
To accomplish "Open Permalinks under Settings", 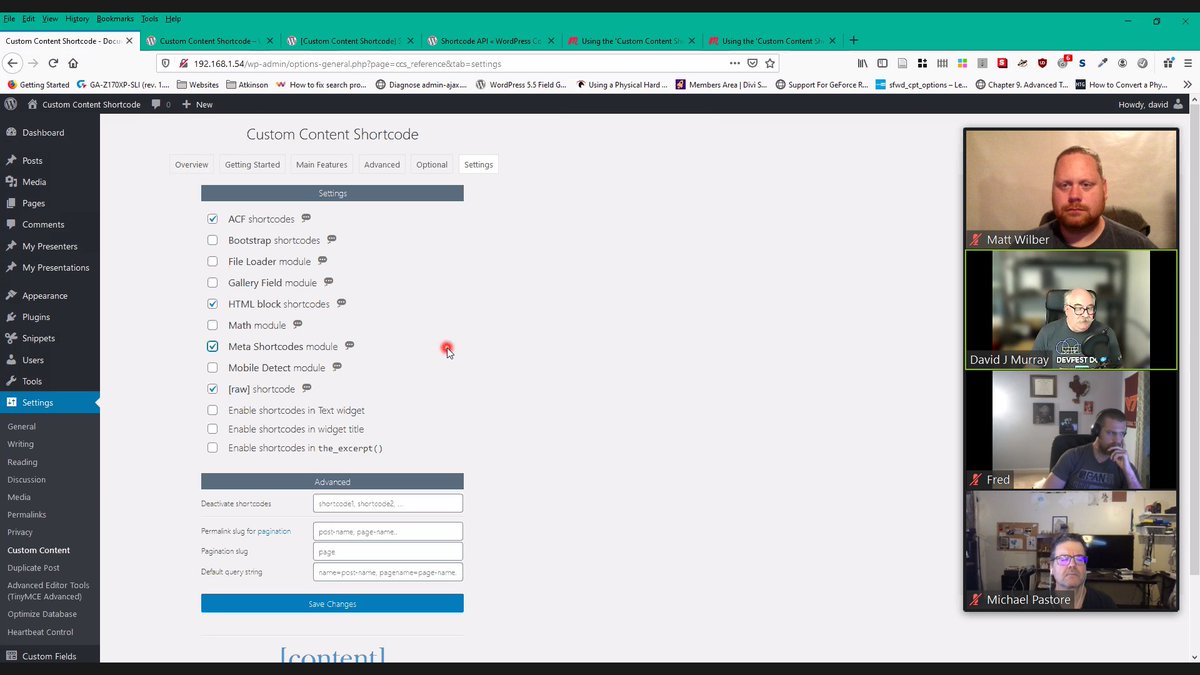I will [x=26, y=514].
